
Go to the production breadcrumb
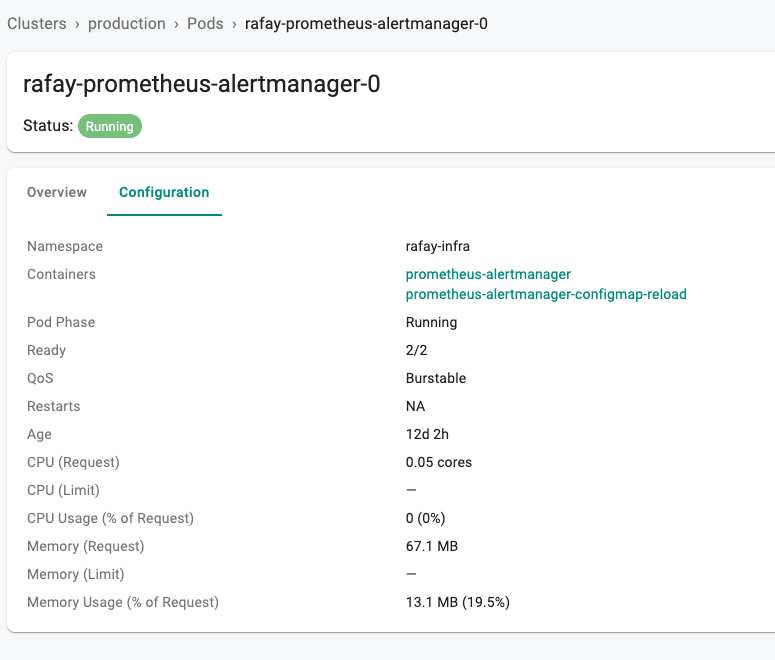(x=127, y=24)
